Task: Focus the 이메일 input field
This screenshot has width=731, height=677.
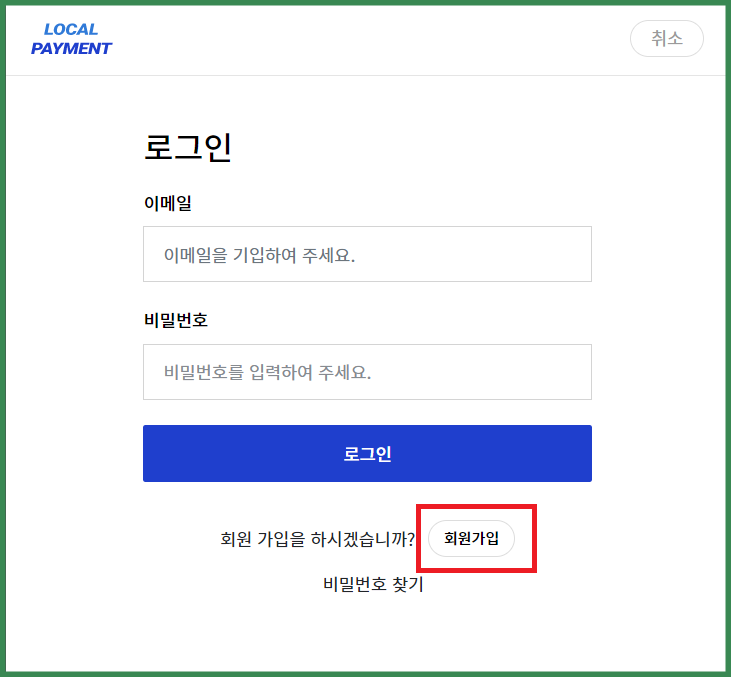Action: (x=367, y=254)
